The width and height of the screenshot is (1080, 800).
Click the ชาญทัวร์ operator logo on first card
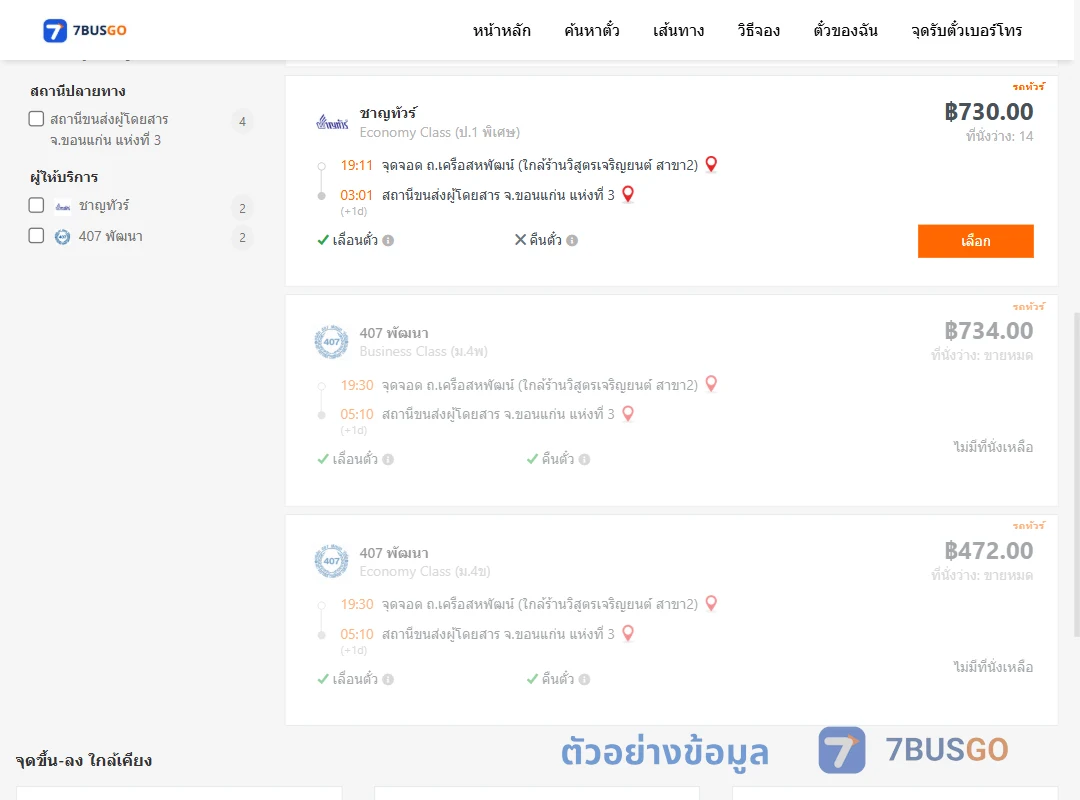(x=332, y=123)
